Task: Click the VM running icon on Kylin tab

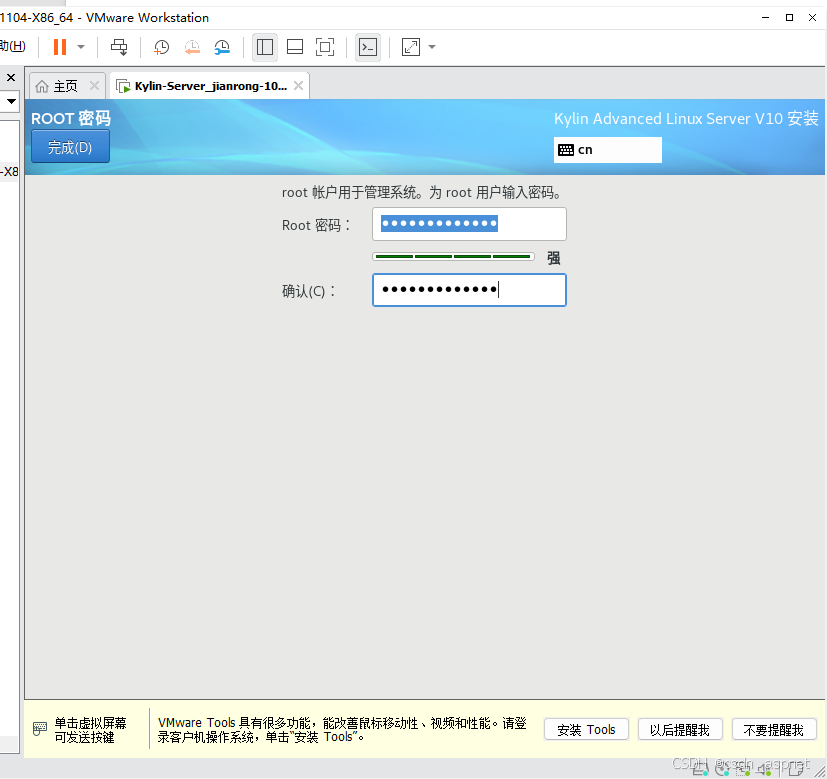Action: tap(123, 86)
